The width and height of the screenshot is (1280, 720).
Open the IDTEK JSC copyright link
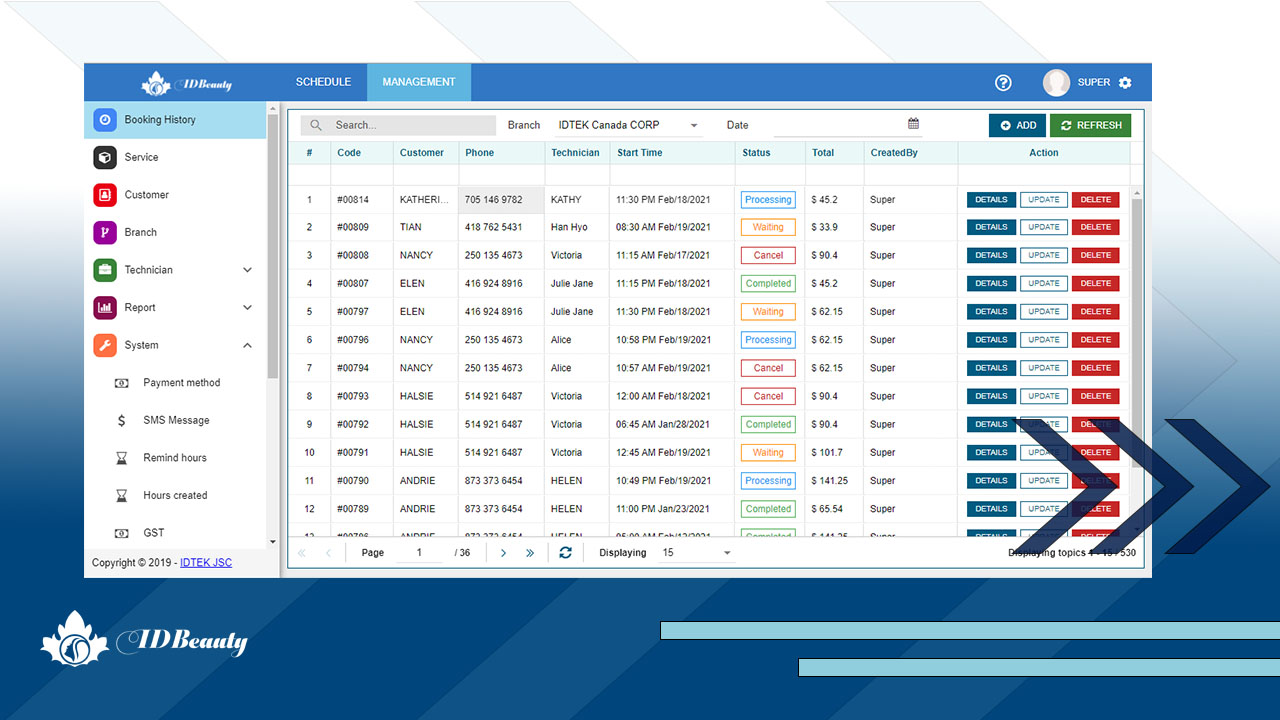[205, 563]
